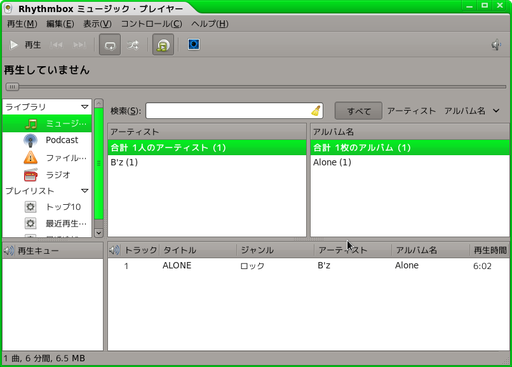Open the ファイル import errors warning icon
Image resolution: width=512 pixels, height=367 pixels.
click(31, 157)
